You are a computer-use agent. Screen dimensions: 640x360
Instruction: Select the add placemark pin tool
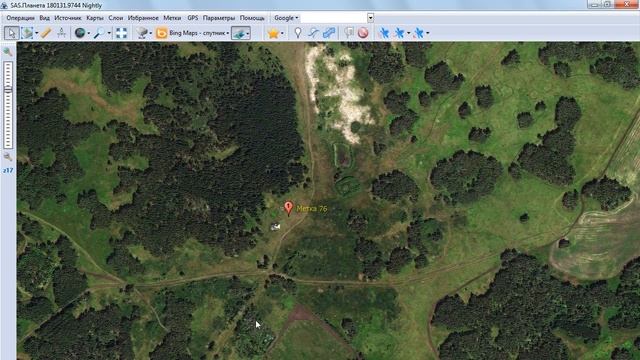coord(298,33)
